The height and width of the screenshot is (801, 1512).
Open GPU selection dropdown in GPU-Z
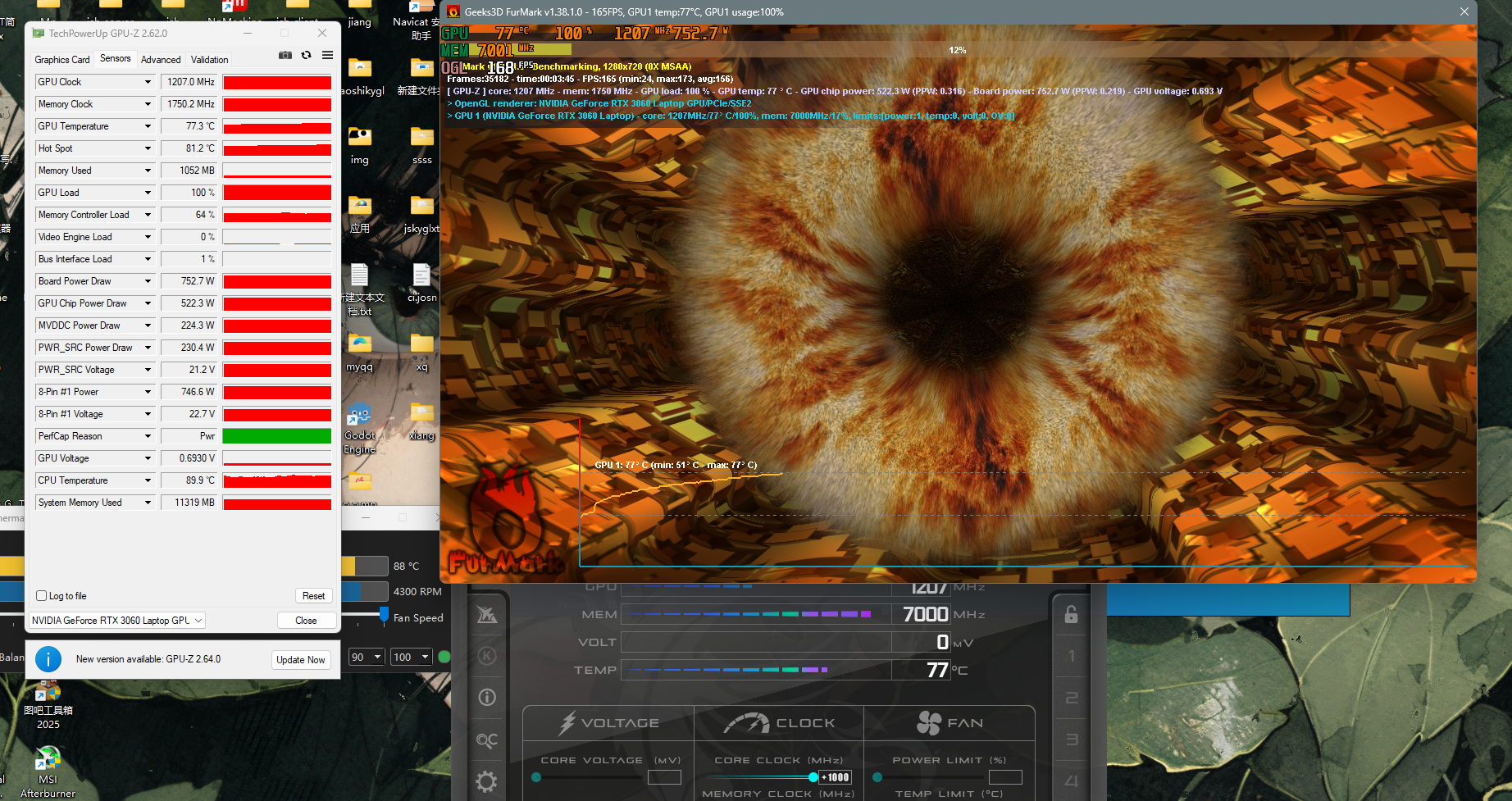pos(117,621)
